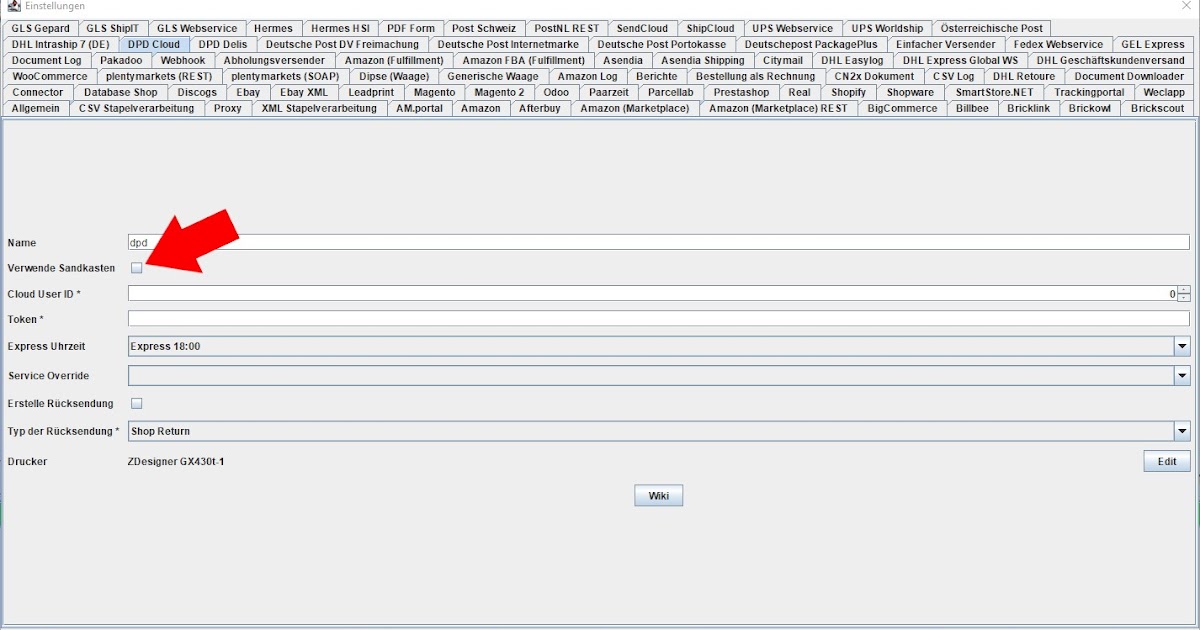Open the Database Shop tab
The width and height of the screenshot is (1200, 630).
click(x=121, y=92)
